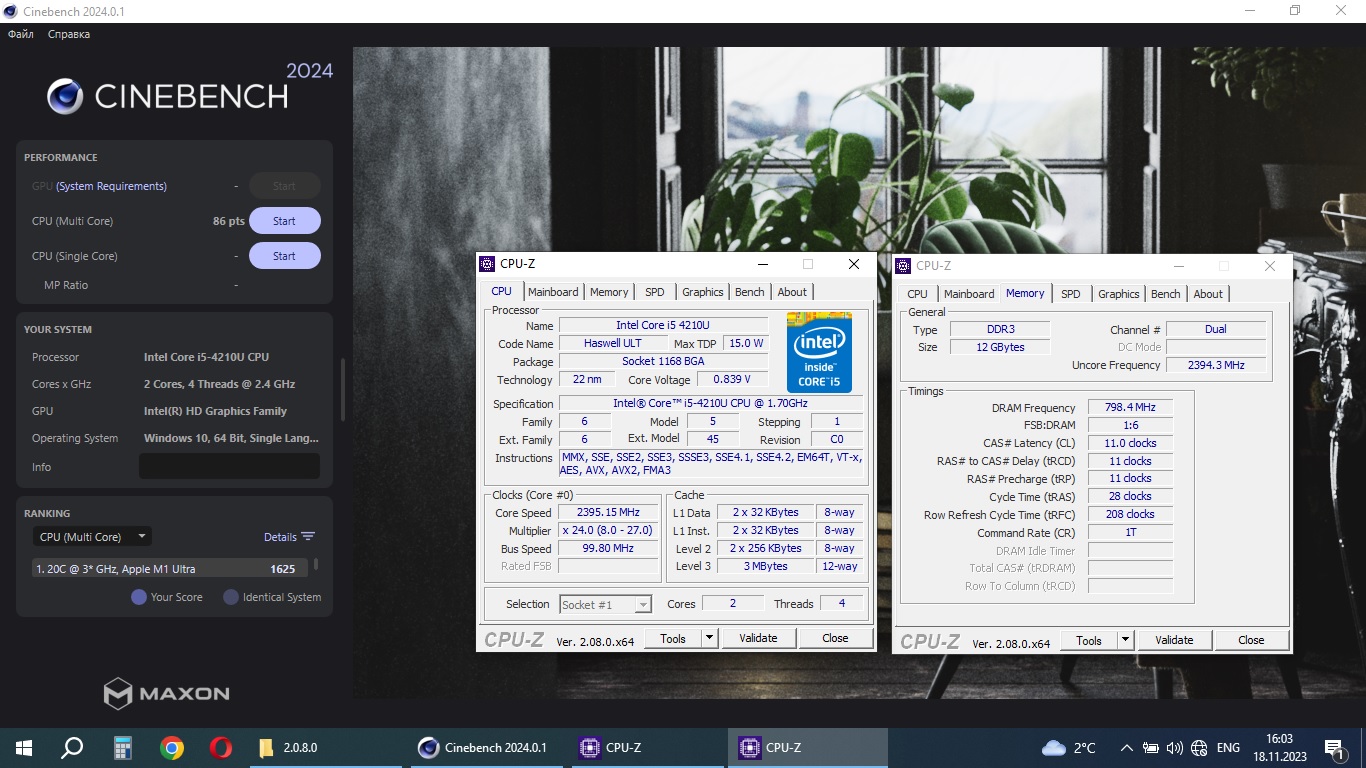This screenshot has width=1366, height=768.
Task: Click the Intel Core i5 logo in CPU-Z
Action: coord(819,352)
